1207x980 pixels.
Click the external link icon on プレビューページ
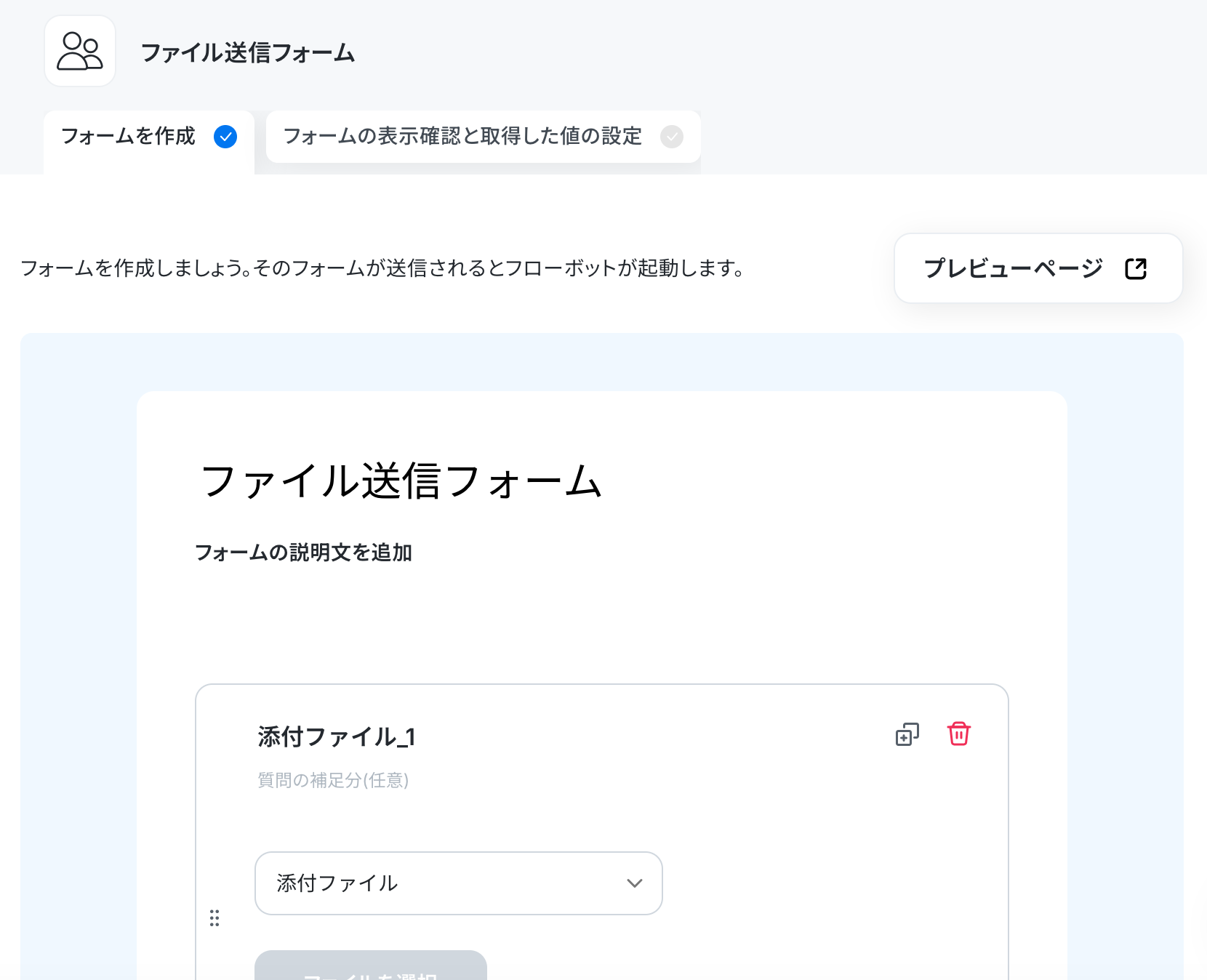coord(1136,269)
